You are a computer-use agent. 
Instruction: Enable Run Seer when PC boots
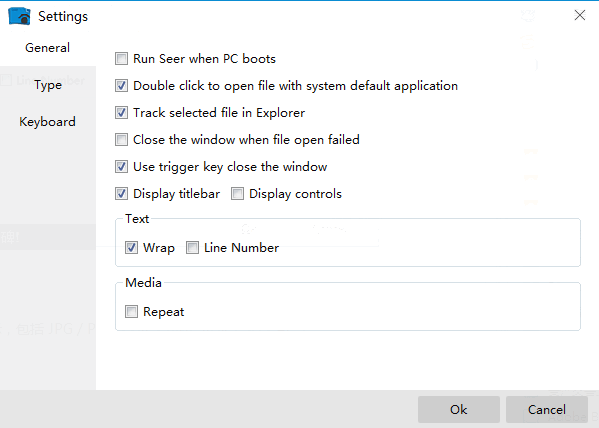pos(121,59)
